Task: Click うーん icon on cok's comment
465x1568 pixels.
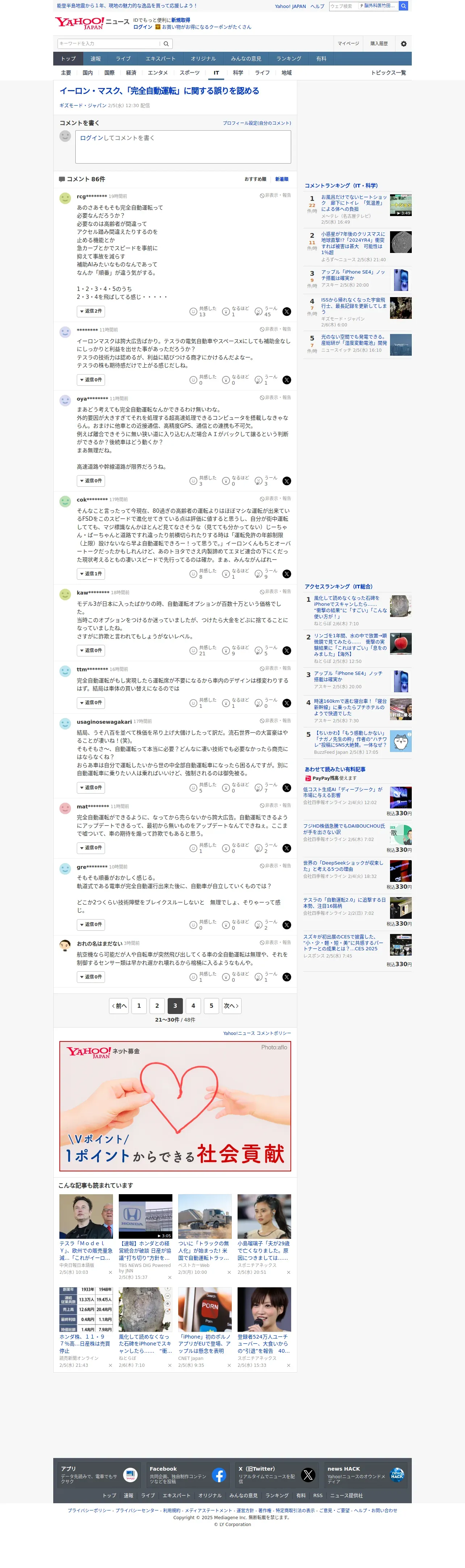Action: 259,574
